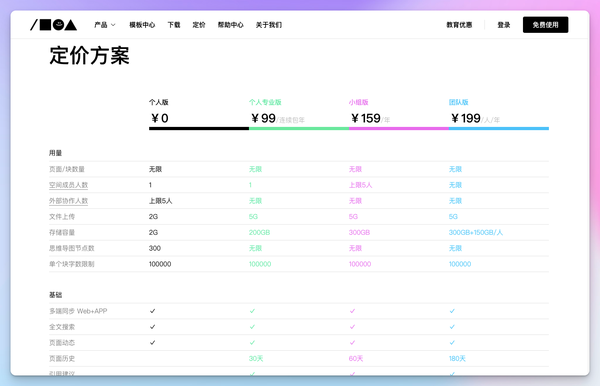Viewport: 600px width, 386px height.
Task: Click the 页面/块数量 row label
Action: [67, 169]
